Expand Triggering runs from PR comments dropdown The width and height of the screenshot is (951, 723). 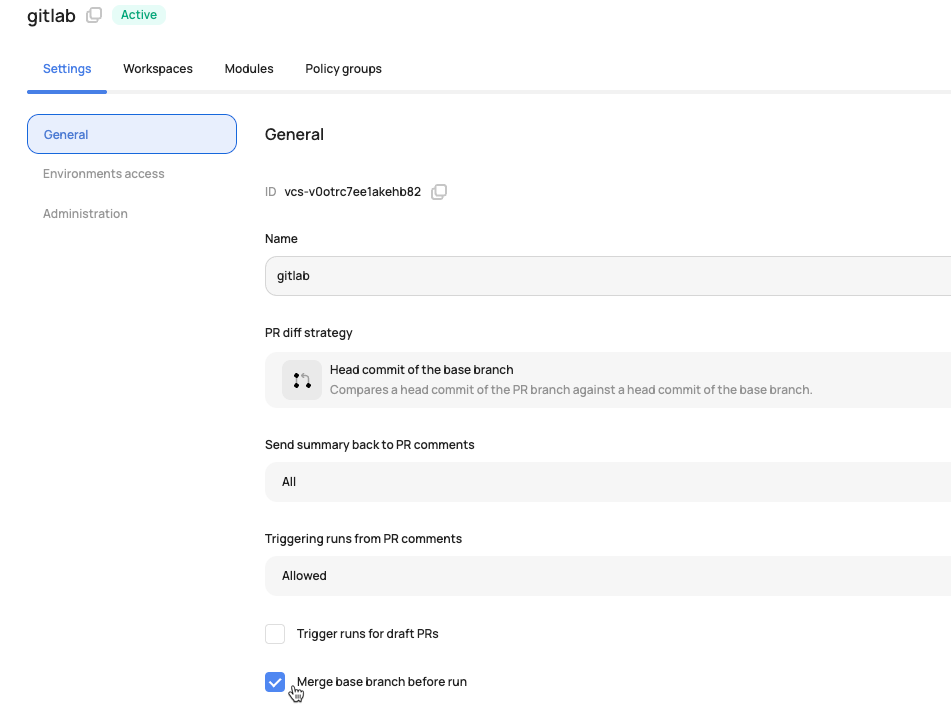coord(608,576)
